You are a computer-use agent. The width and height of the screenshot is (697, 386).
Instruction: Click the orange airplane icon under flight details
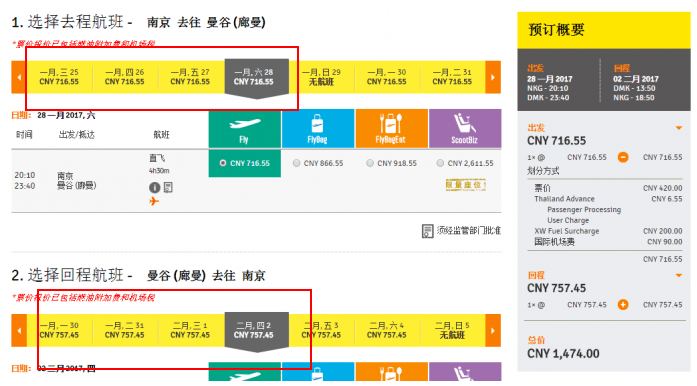click(154, 201)
